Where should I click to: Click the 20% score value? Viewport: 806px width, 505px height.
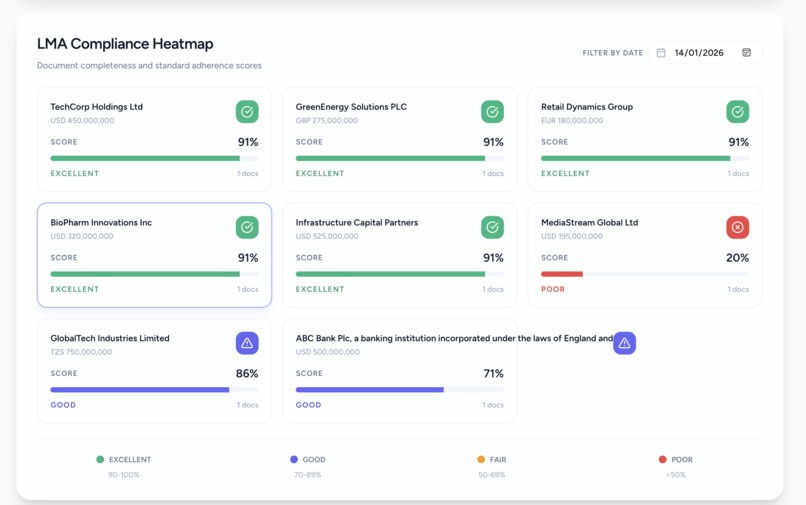coord(738,258)
